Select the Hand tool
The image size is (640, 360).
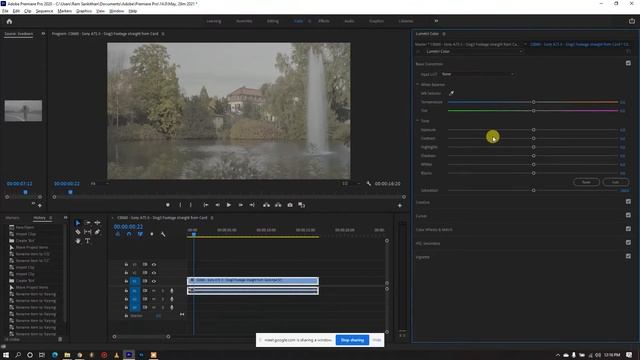78,241
